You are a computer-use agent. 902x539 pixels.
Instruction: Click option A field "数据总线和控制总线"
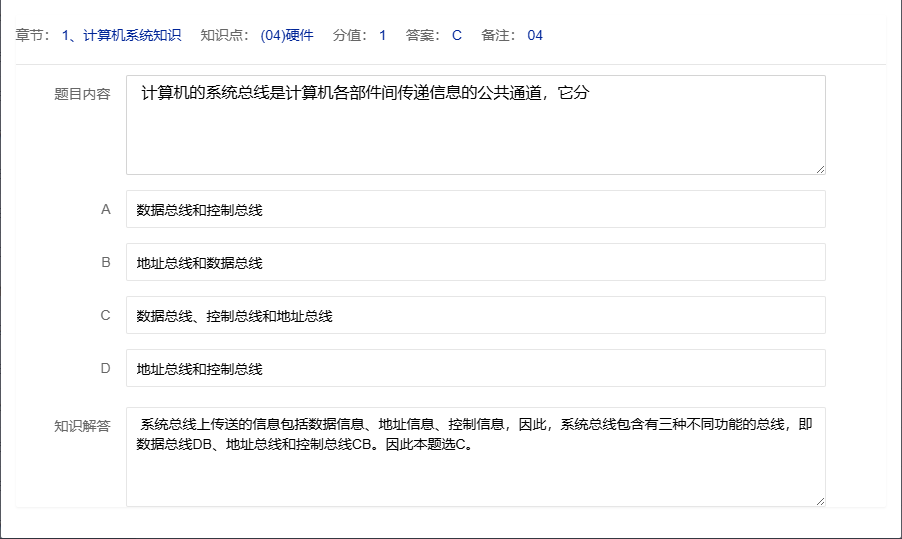[475, 210]
